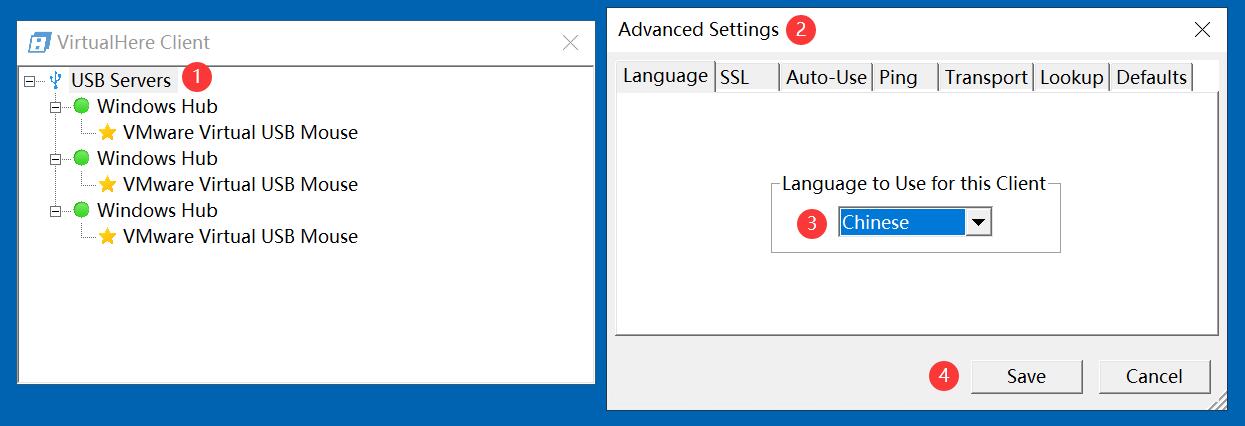Click the VirtualHere Client logo icon

pyautogui.click(x=39, y=42)
